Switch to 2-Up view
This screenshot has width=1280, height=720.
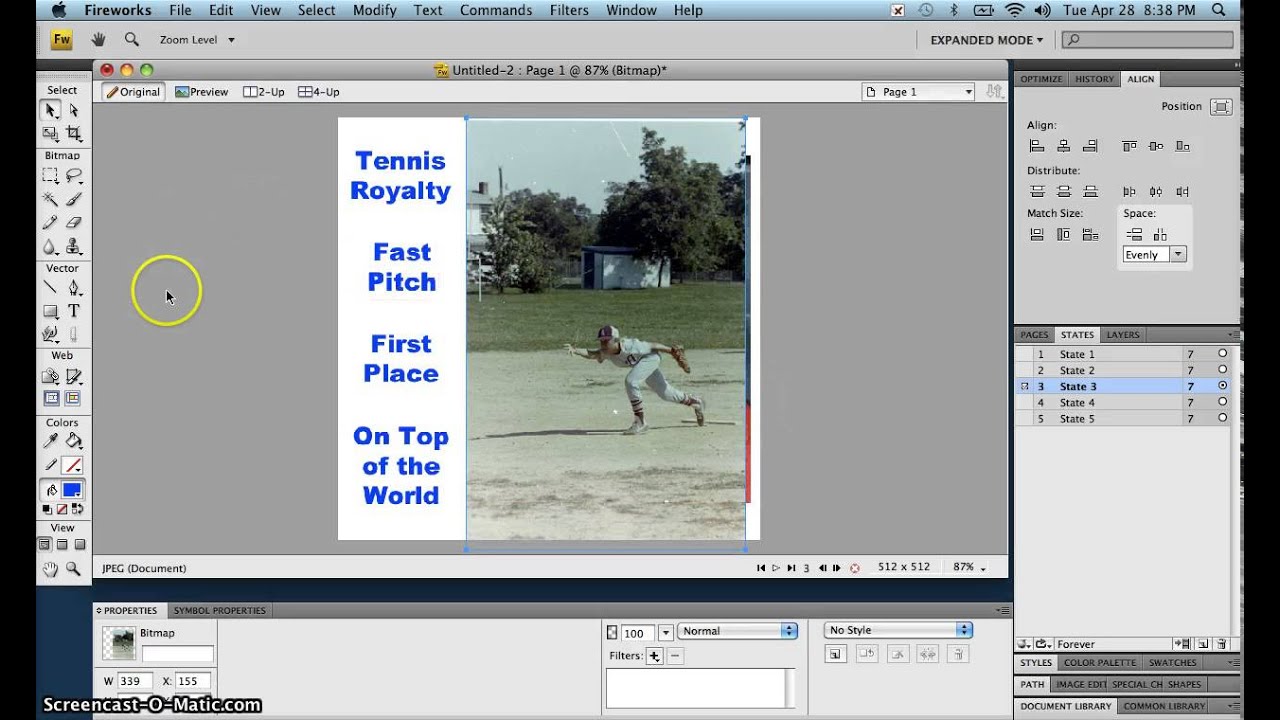click(264, 92)
